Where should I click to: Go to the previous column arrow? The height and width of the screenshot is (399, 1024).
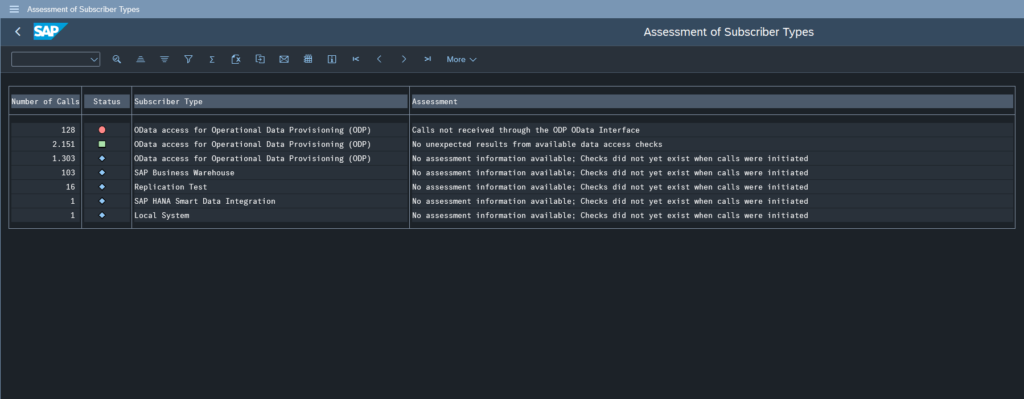[379, 59]
